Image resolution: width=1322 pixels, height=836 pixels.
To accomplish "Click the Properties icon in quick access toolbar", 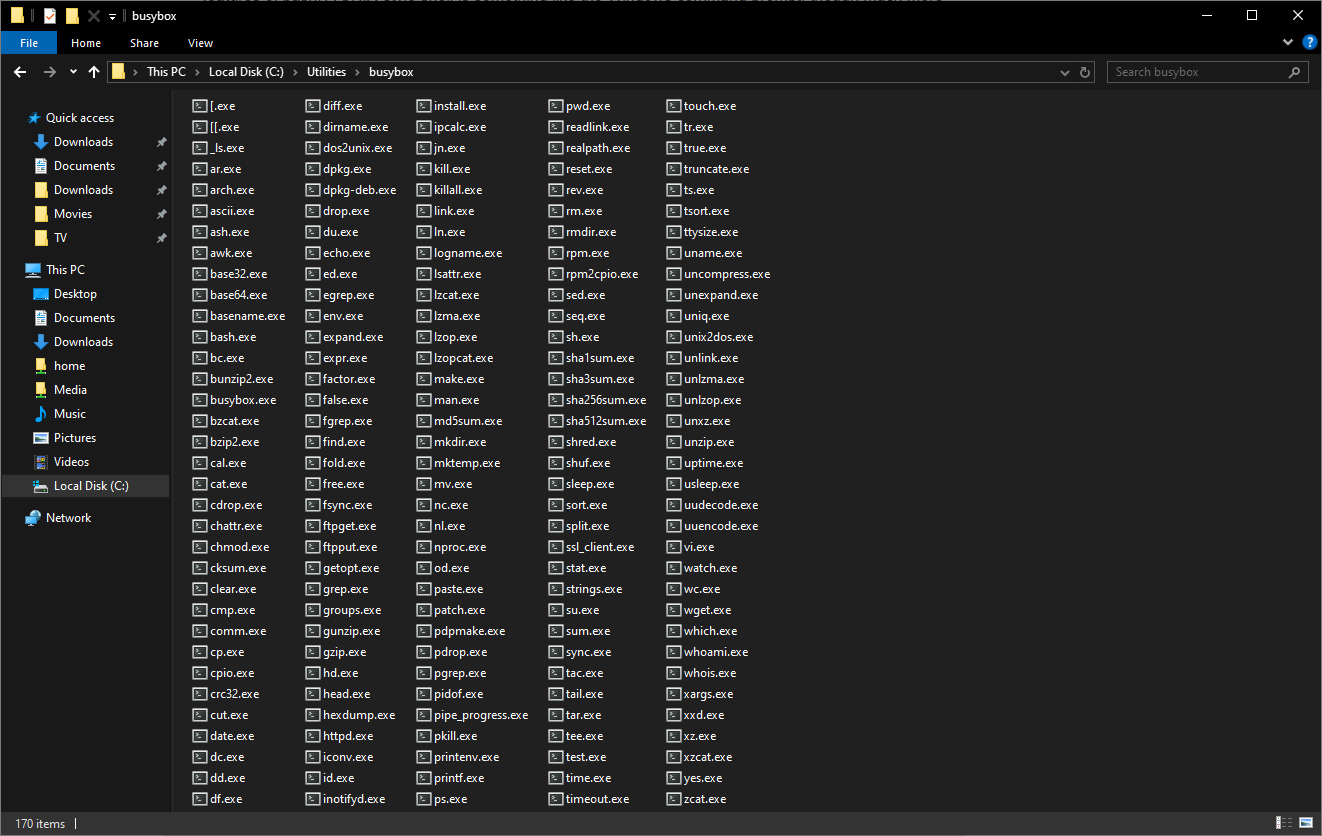I will (x=50, y=15).
